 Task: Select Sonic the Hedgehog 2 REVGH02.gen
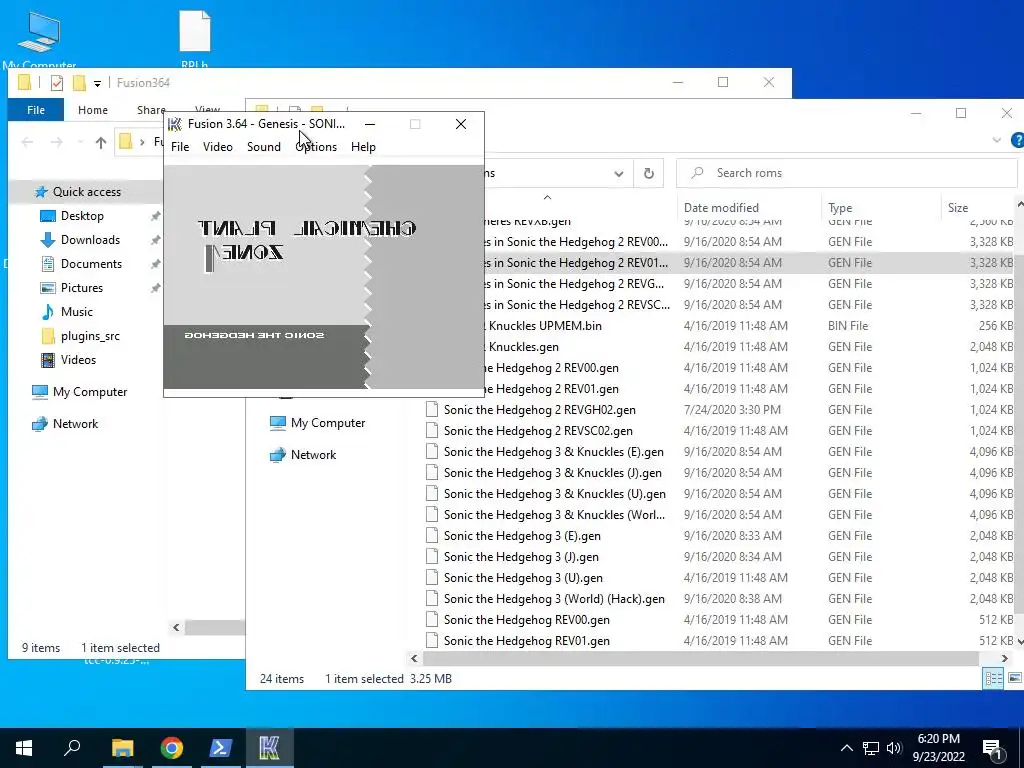point(539,410)
